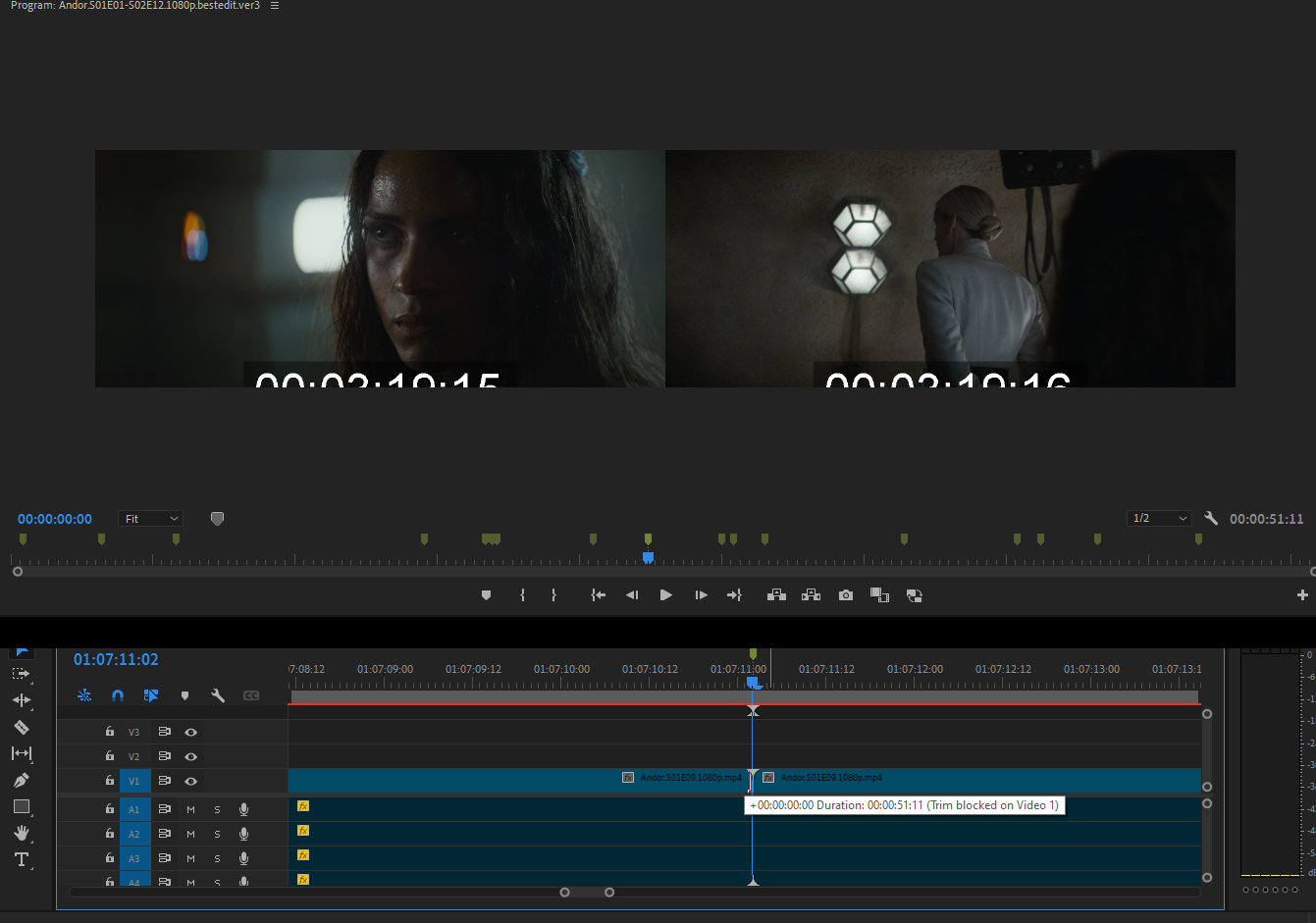Click program timecode 00:00:00:00
This screenshot has height=923, width=1316.
(55, 519)
